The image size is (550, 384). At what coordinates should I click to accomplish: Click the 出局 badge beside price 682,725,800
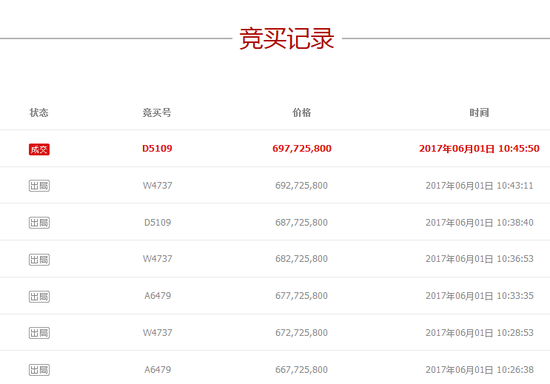click(39, 260)
